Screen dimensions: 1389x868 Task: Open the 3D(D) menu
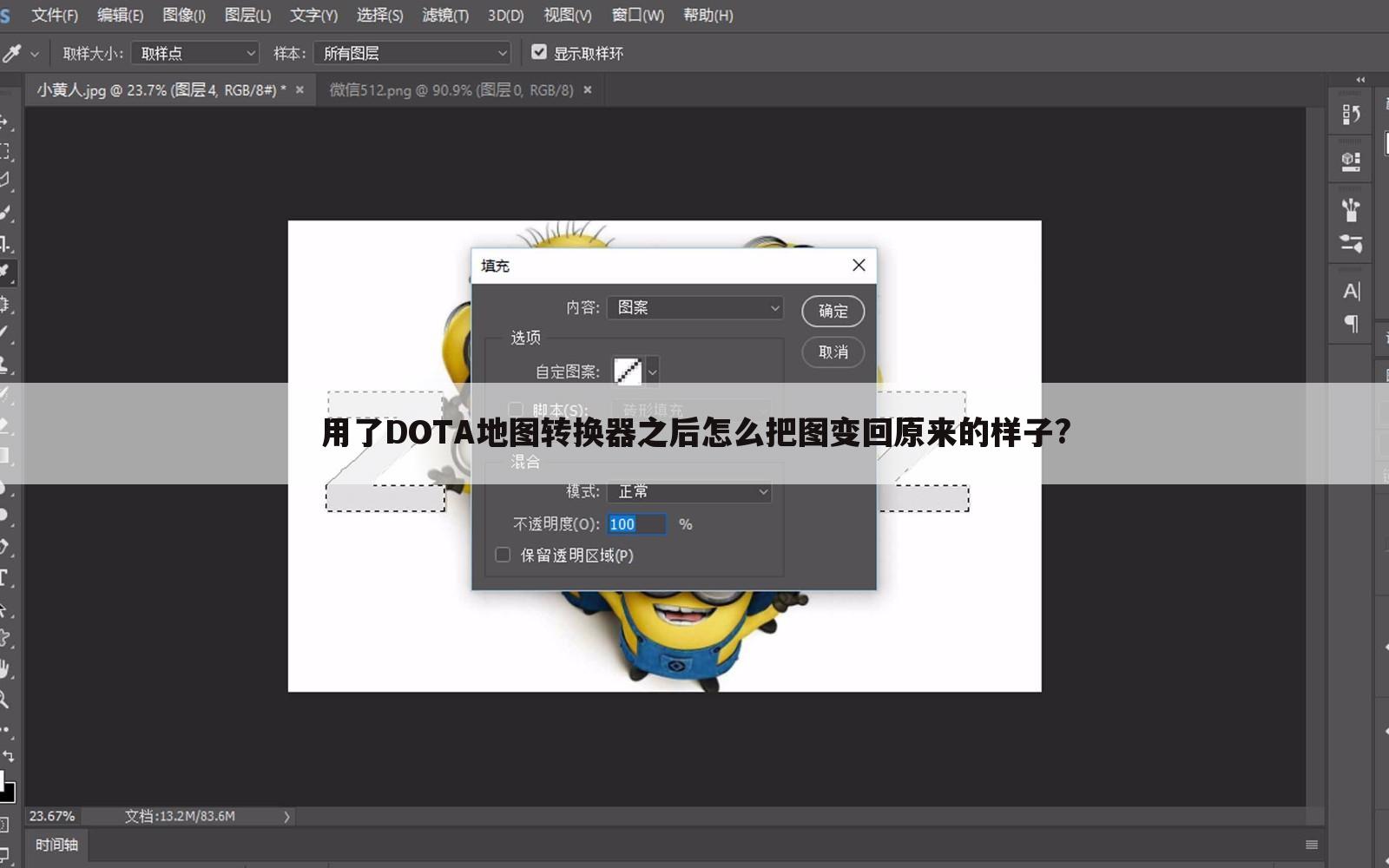click(x=505, y=16)
